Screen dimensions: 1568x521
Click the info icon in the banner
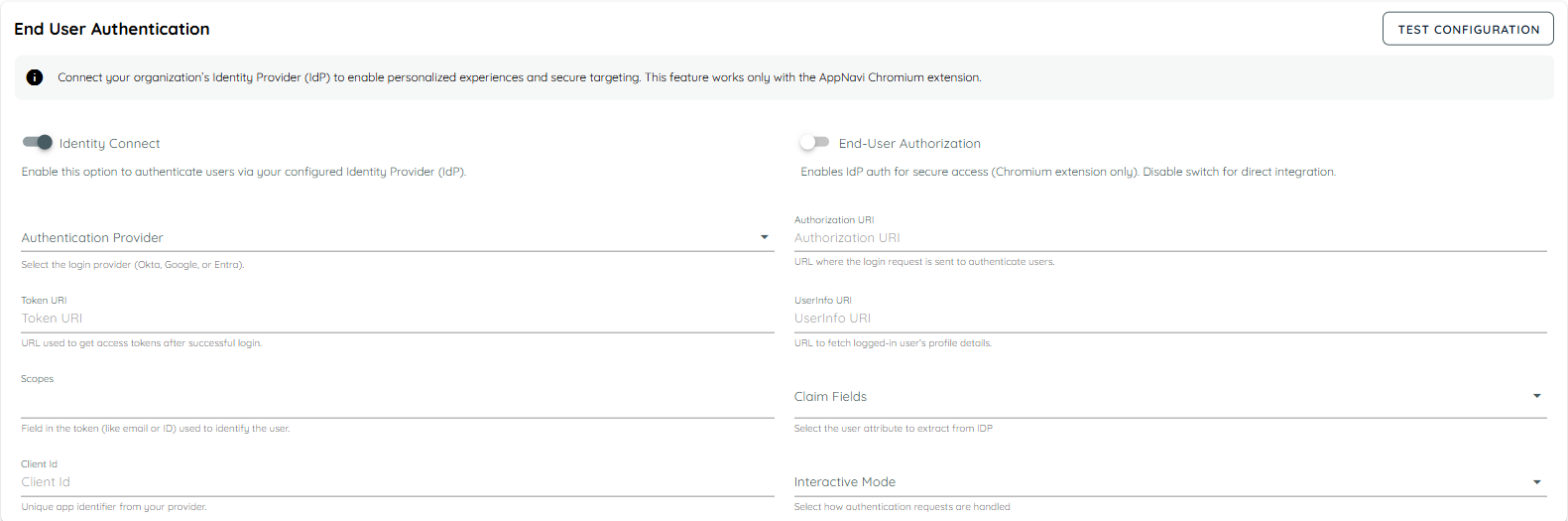35,77
